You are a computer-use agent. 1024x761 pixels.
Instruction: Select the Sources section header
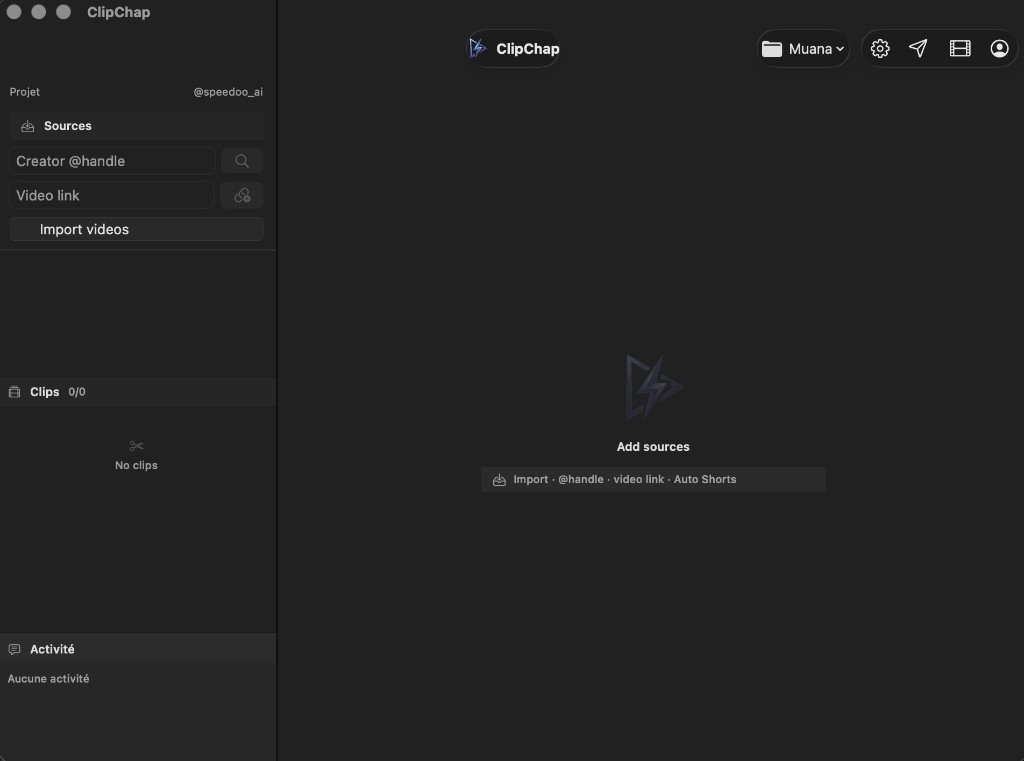136,126
